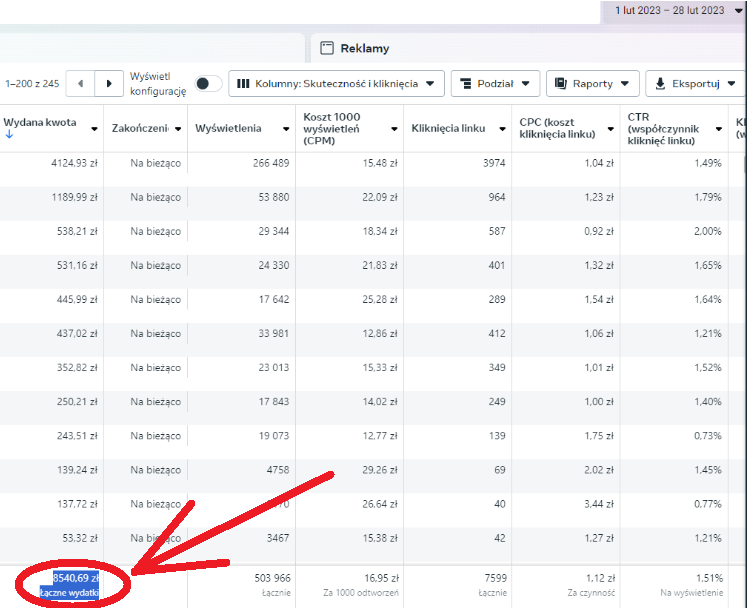Switch to the Reklamy tab

(x=355, y=48)
